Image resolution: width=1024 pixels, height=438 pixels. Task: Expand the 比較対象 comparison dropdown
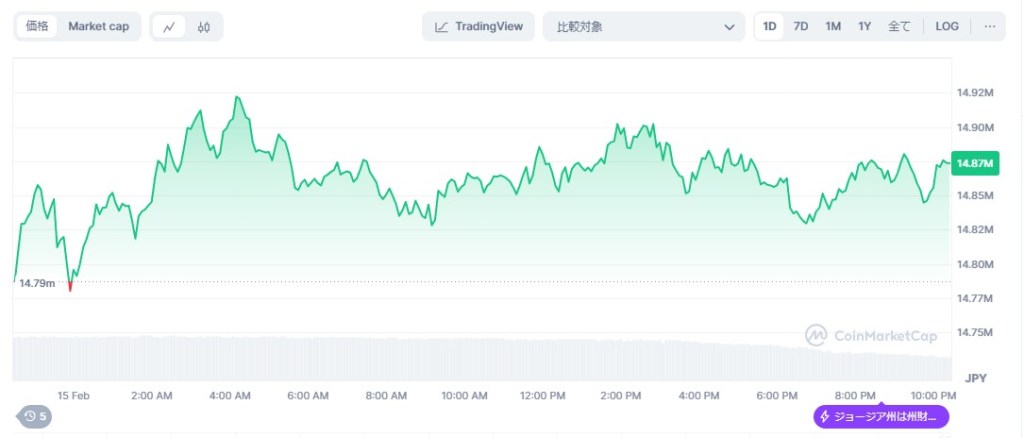pos(644,27)
